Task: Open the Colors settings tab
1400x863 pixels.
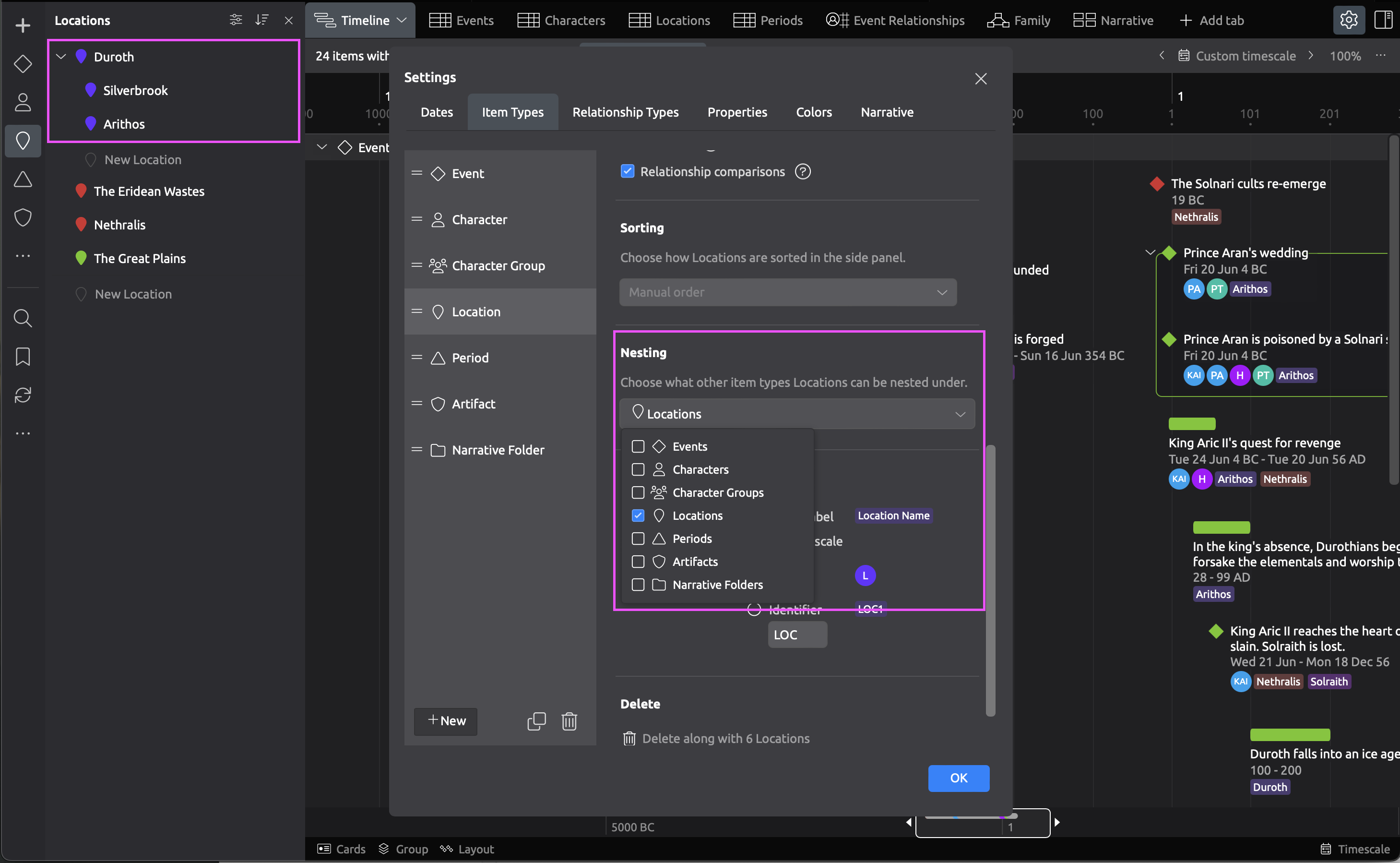Action: [814, 112]
